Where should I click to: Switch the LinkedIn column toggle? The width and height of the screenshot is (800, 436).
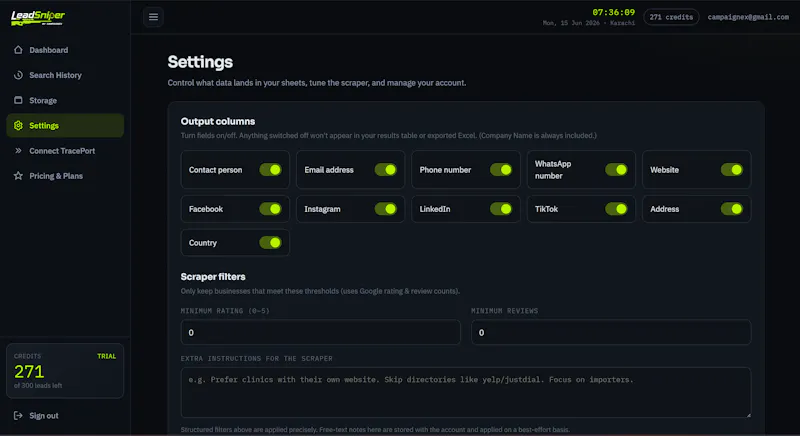tap(501, 209)
